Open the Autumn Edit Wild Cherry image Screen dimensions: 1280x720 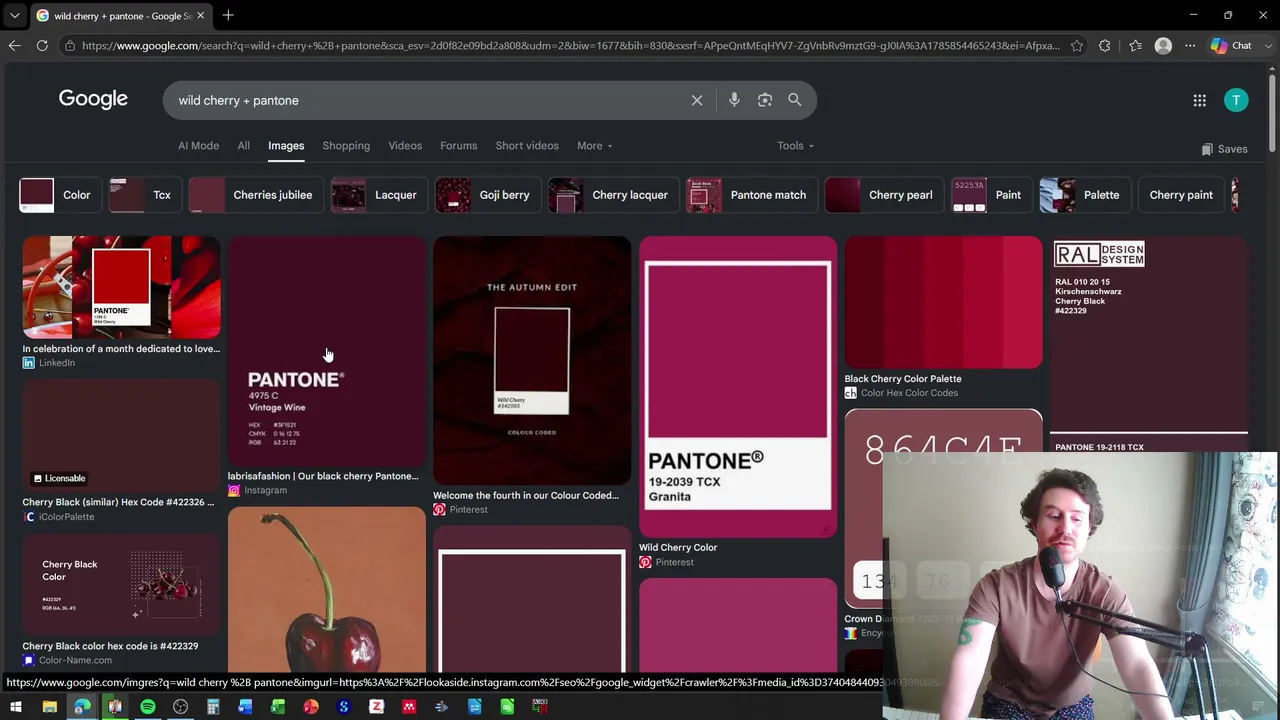point(532,360)
